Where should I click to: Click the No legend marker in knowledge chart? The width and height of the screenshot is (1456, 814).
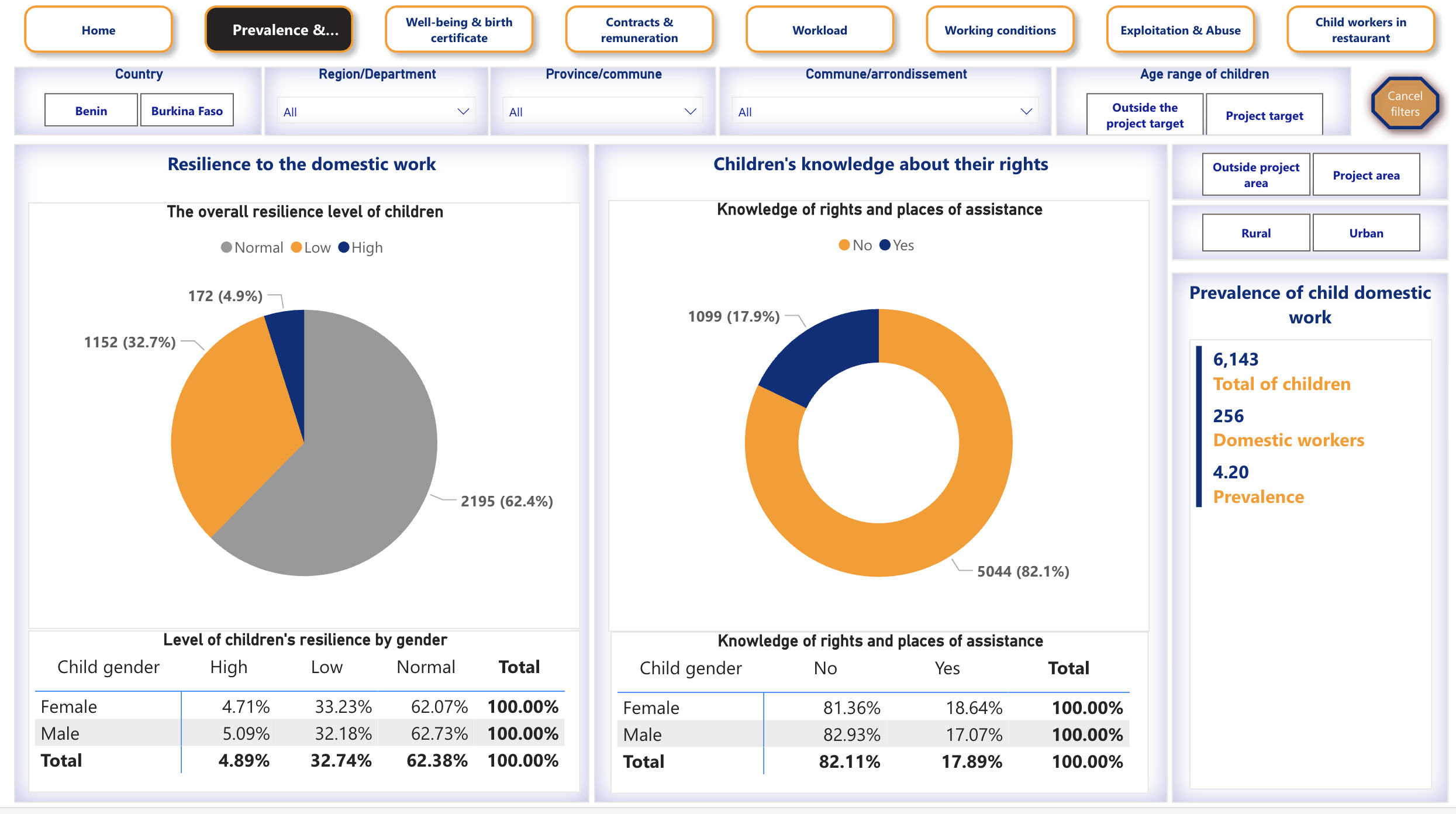tap(844, 245)
